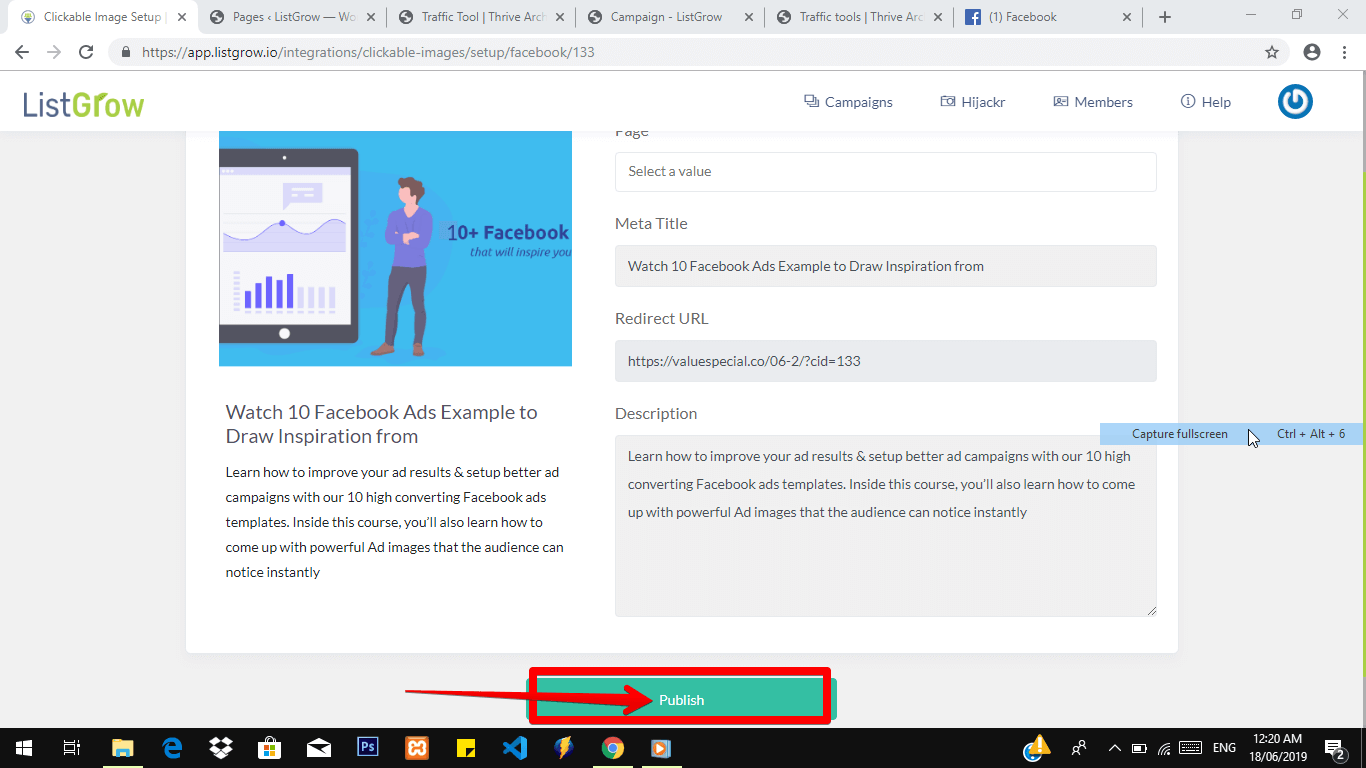Click the site padlock icon
Screen dimensions: 1366x768
[x=126, y=52]
